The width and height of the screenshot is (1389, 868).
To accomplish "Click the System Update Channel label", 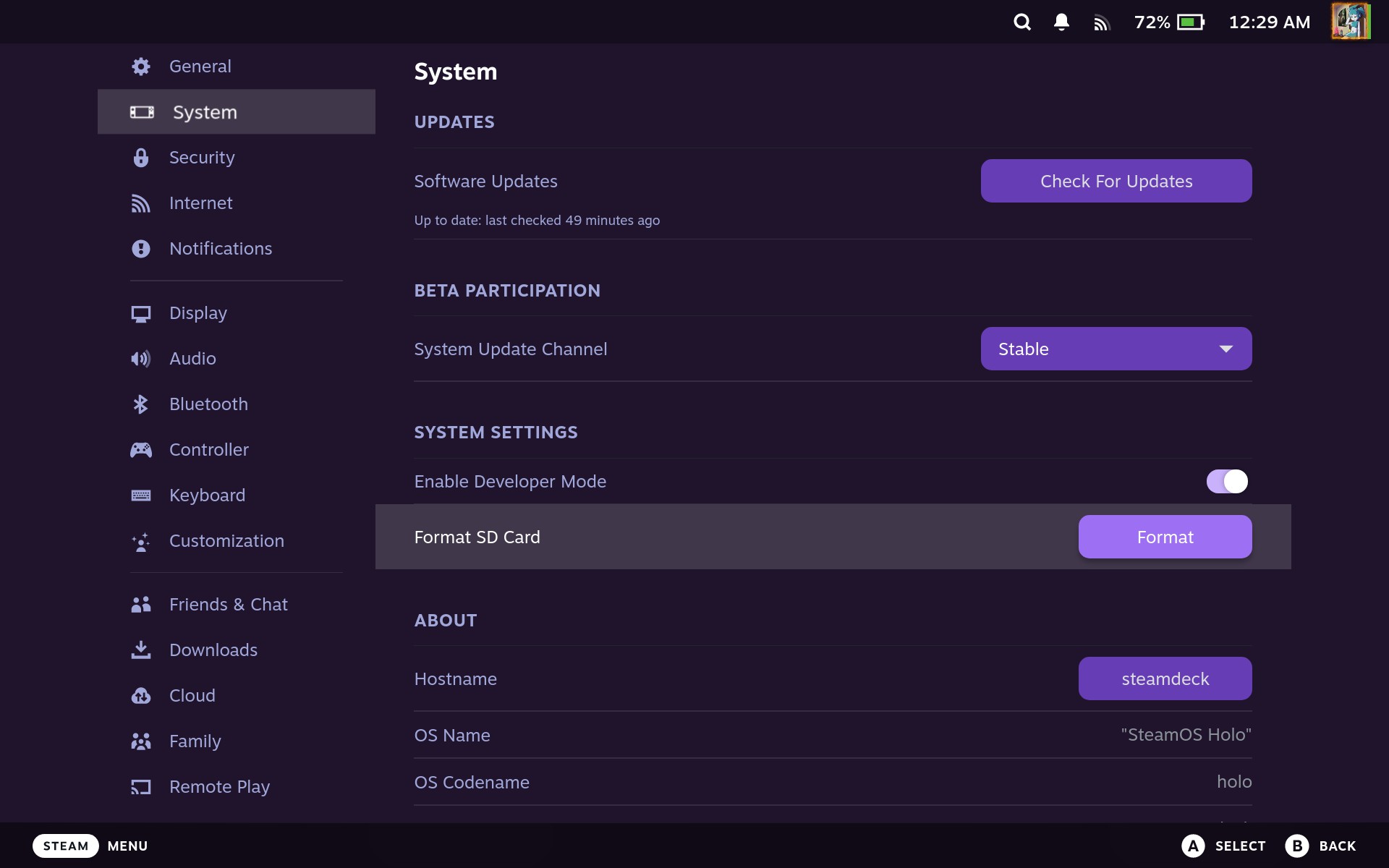I will (x=510, y=349).
